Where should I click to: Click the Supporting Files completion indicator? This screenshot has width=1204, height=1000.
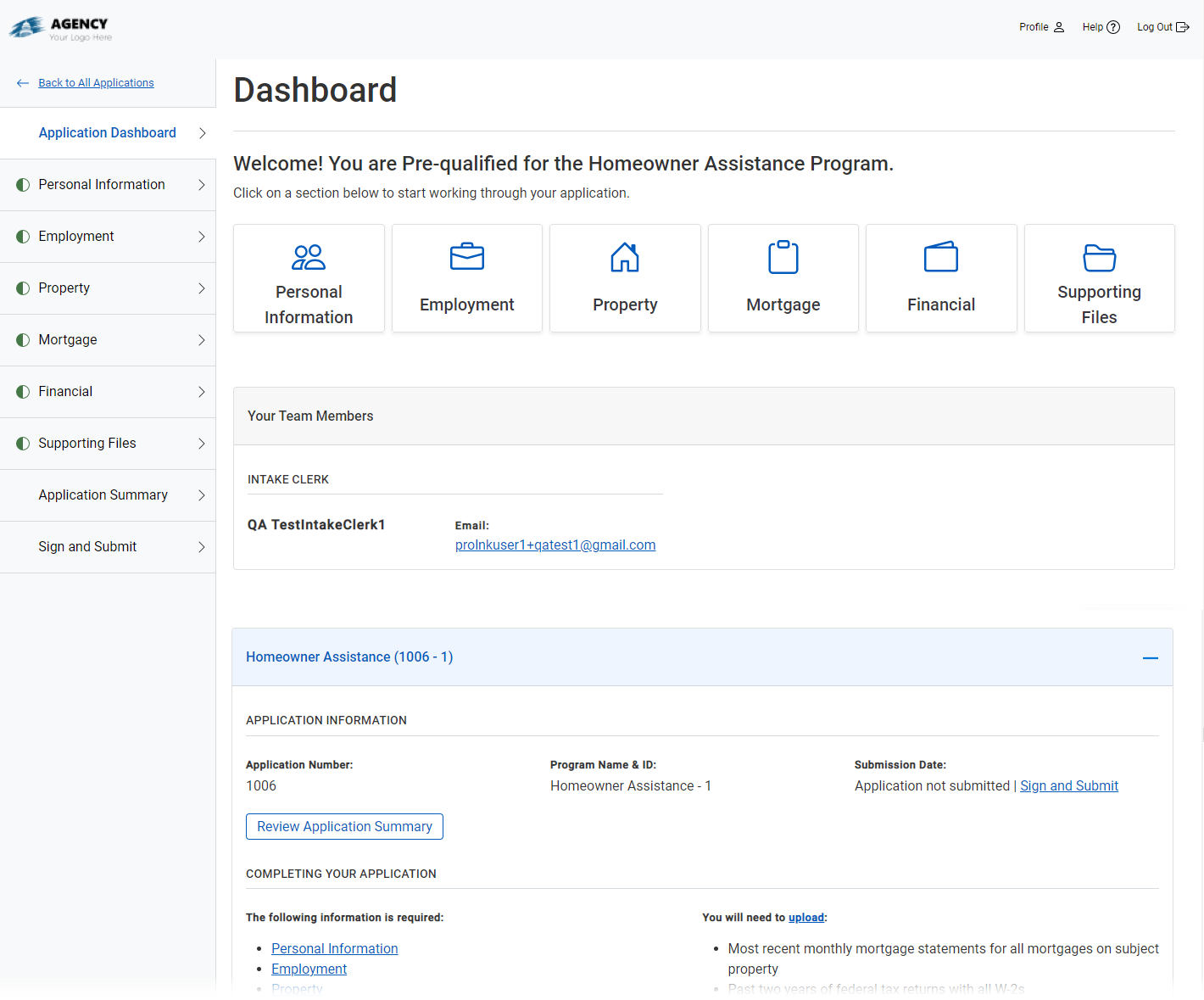(x=22, y=443)
